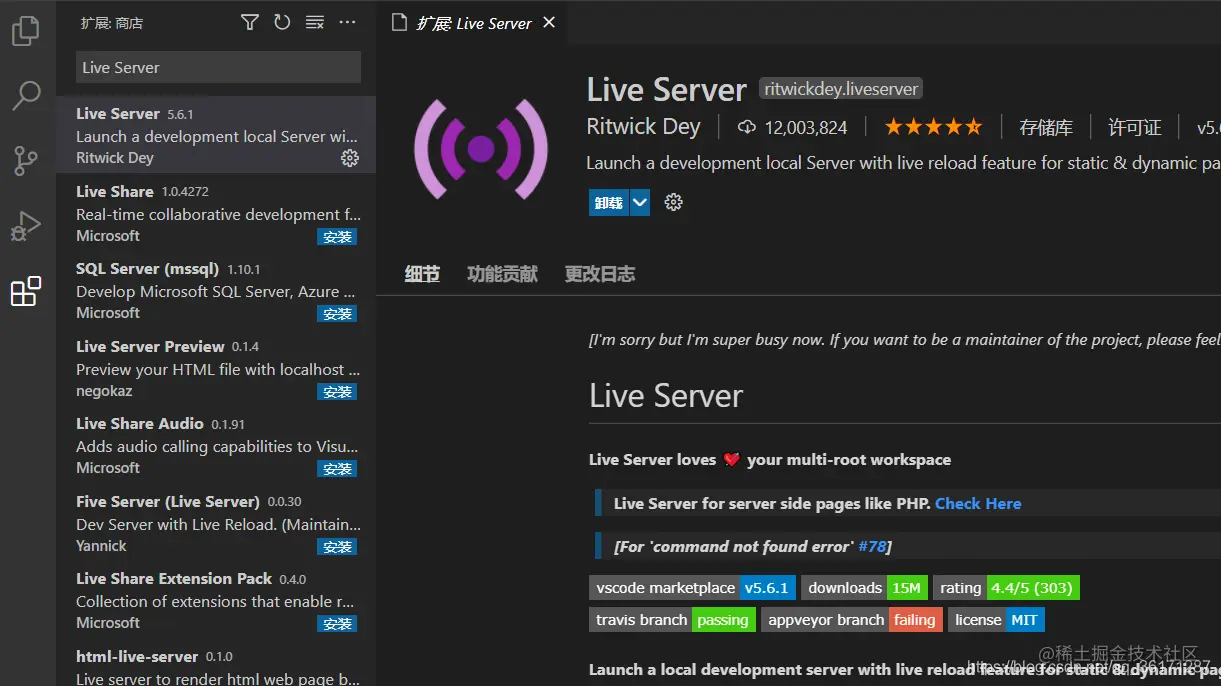Screen dimensions: 1221x686
Task: Install Live Share Audio extension
Action: click(338, 469)
